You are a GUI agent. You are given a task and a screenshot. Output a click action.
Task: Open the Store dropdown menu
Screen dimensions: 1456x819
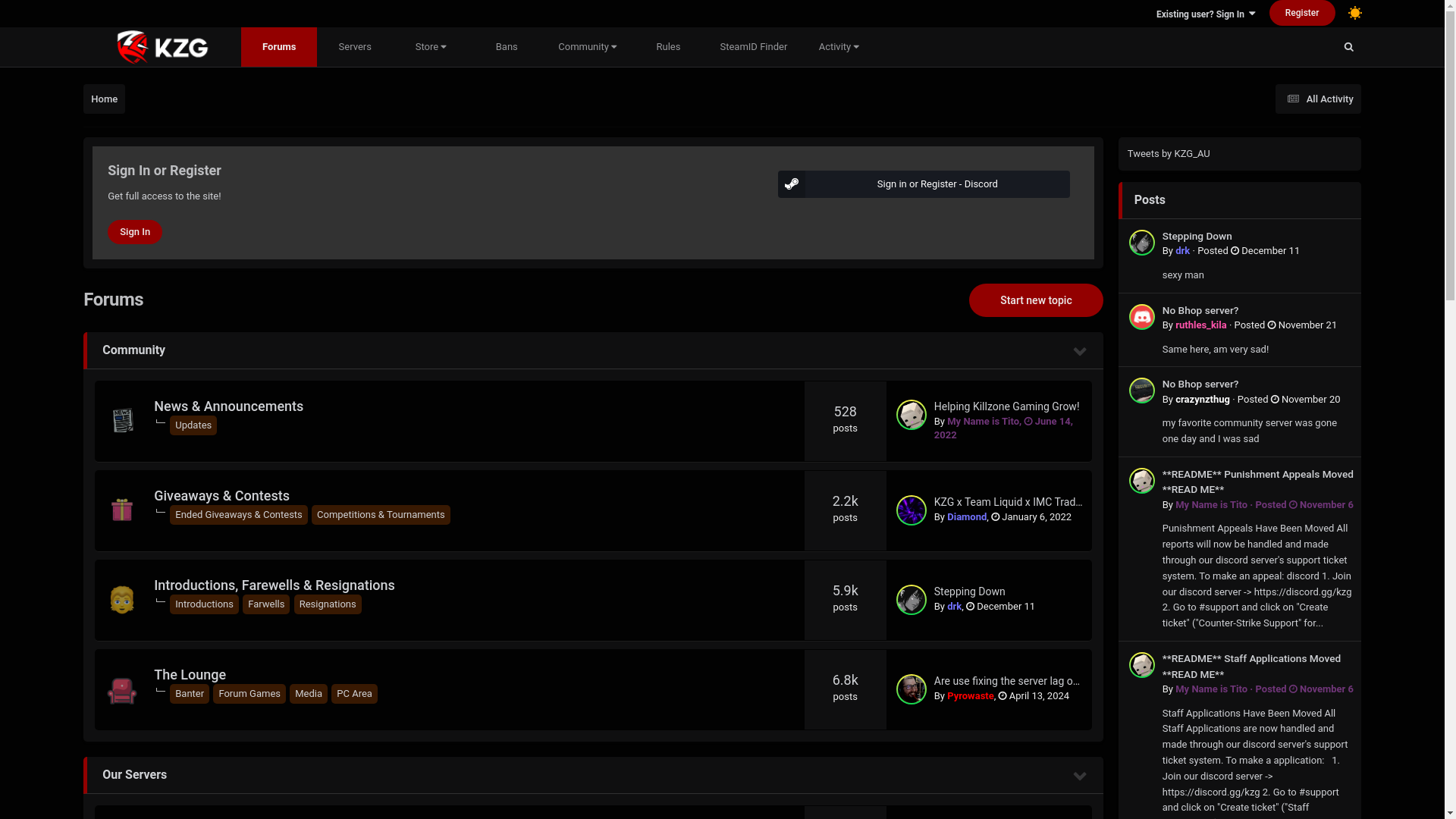(x=431, y=47)
